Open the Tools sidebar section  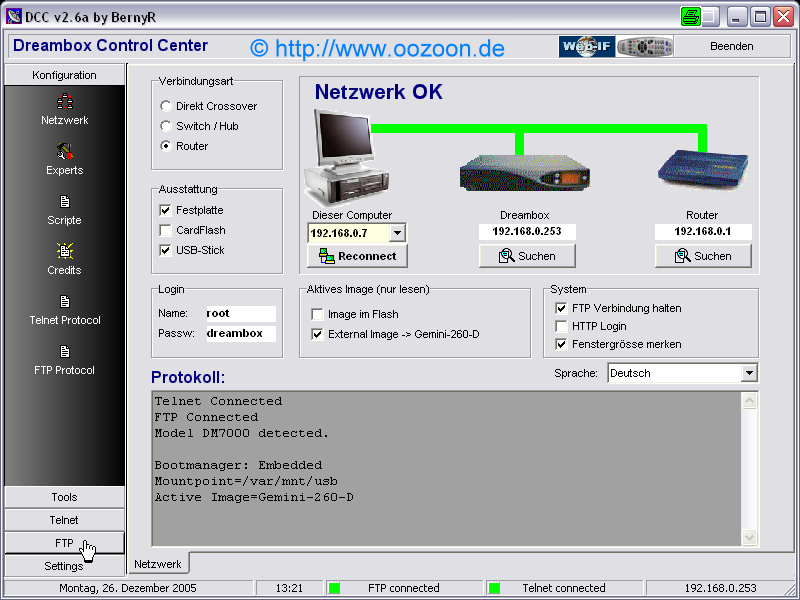tap(64, 497)
